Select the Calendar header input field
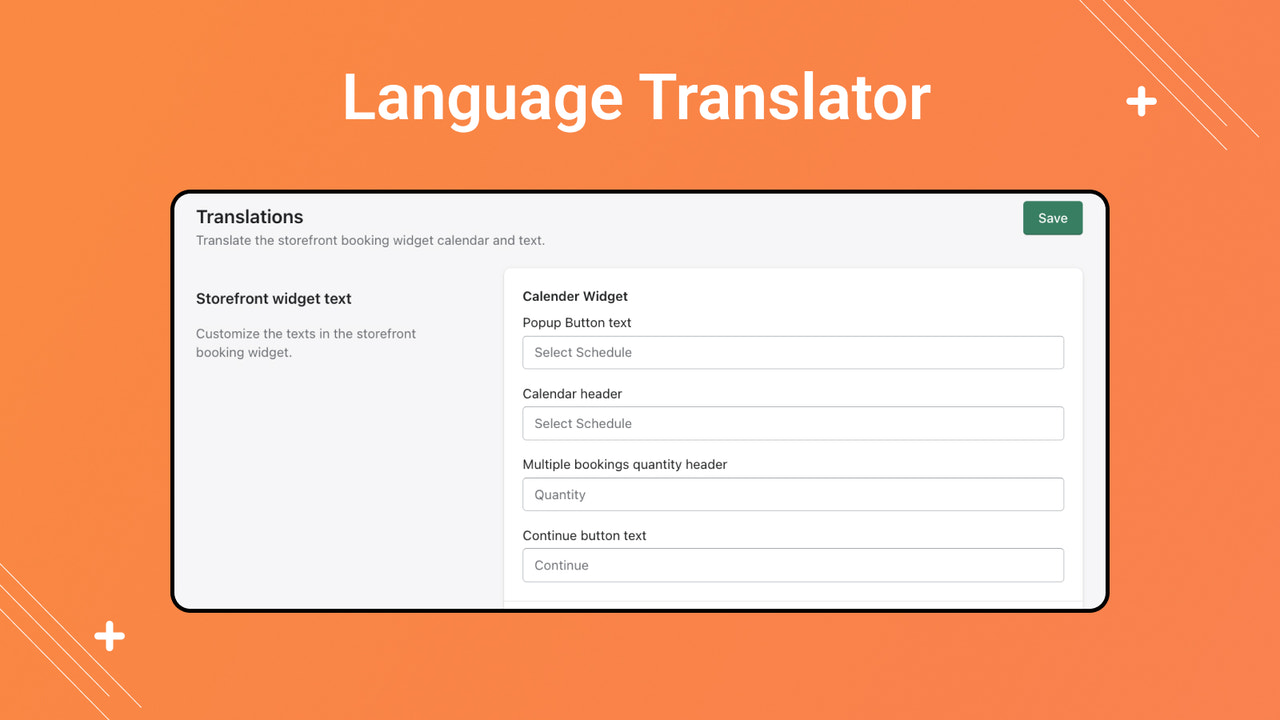Screen dimensions: 1280x720 (793, 423)
